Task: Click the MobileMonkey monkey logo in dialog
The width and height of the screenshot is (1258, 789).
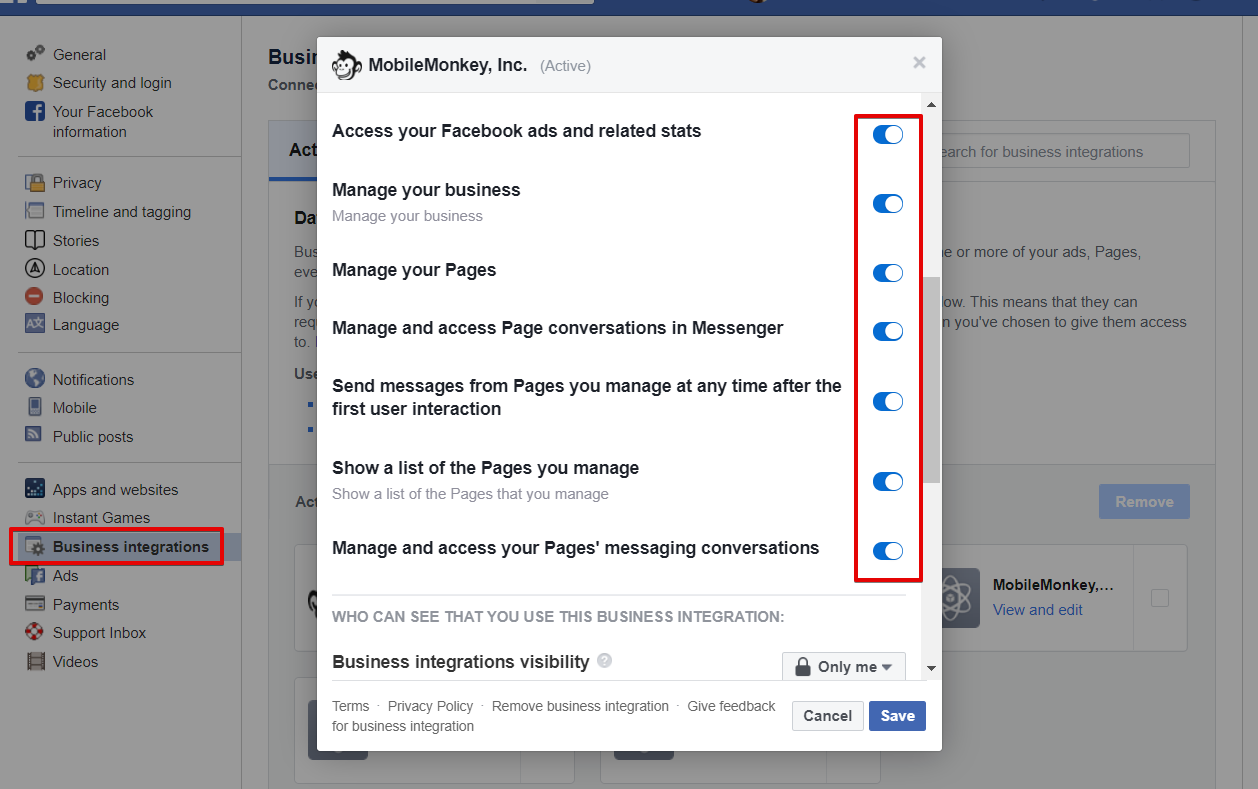Action: pos(346,65)
